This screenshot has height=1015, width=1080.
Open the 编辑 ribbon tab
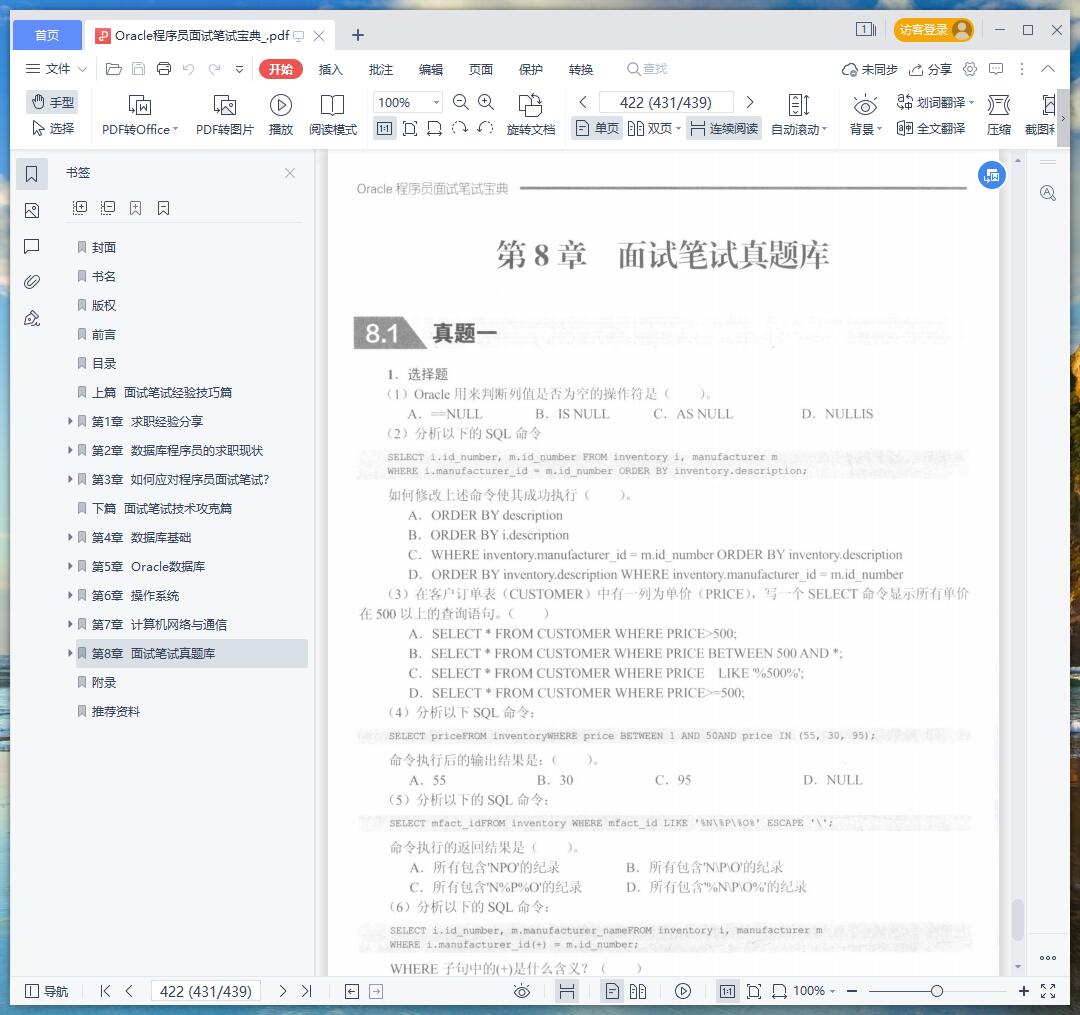click(431, 69)
